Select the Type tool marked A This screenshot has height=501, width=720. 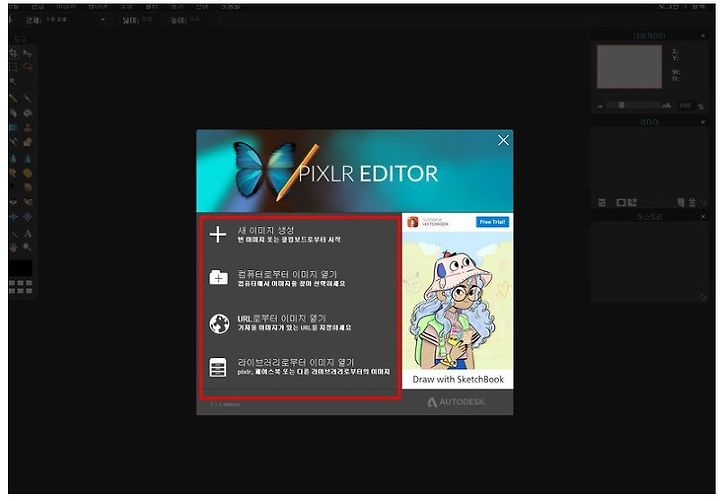28,233
